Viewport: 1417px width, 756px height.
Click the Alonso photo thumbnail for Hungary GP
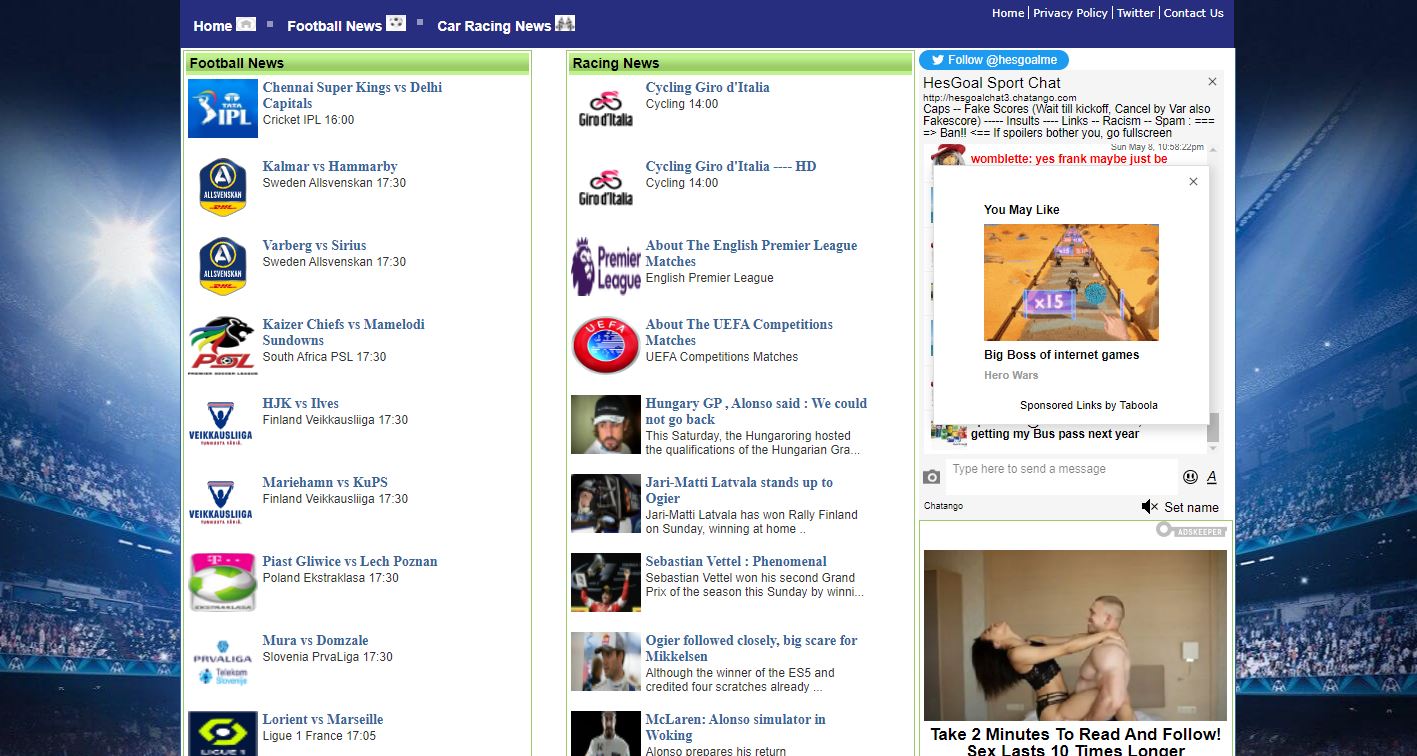(x=606, y=424)
